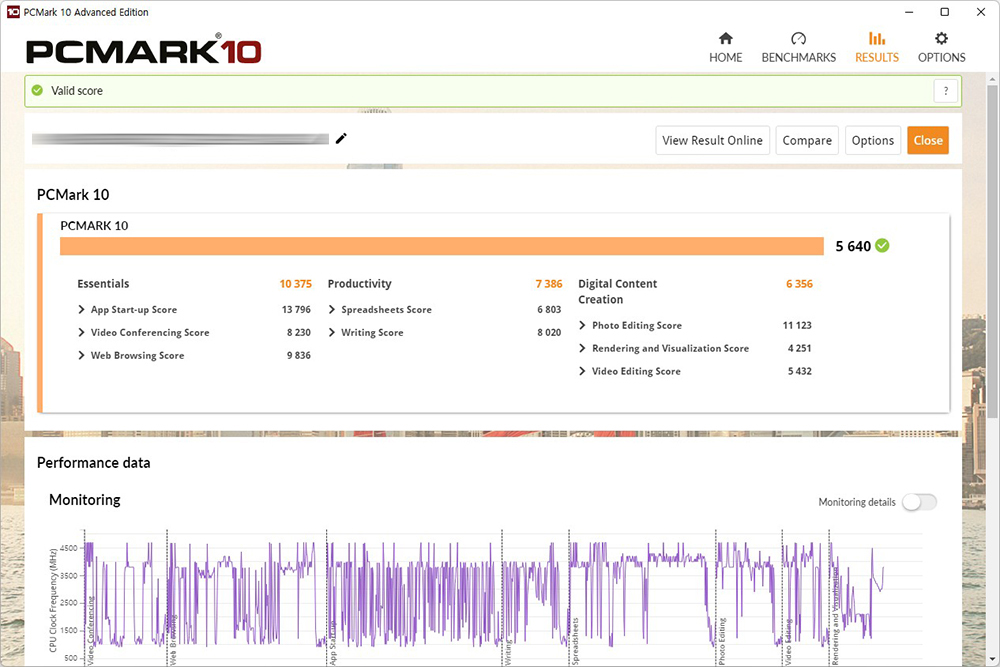Click the App Start-up value 13 796

pos(296,309)
